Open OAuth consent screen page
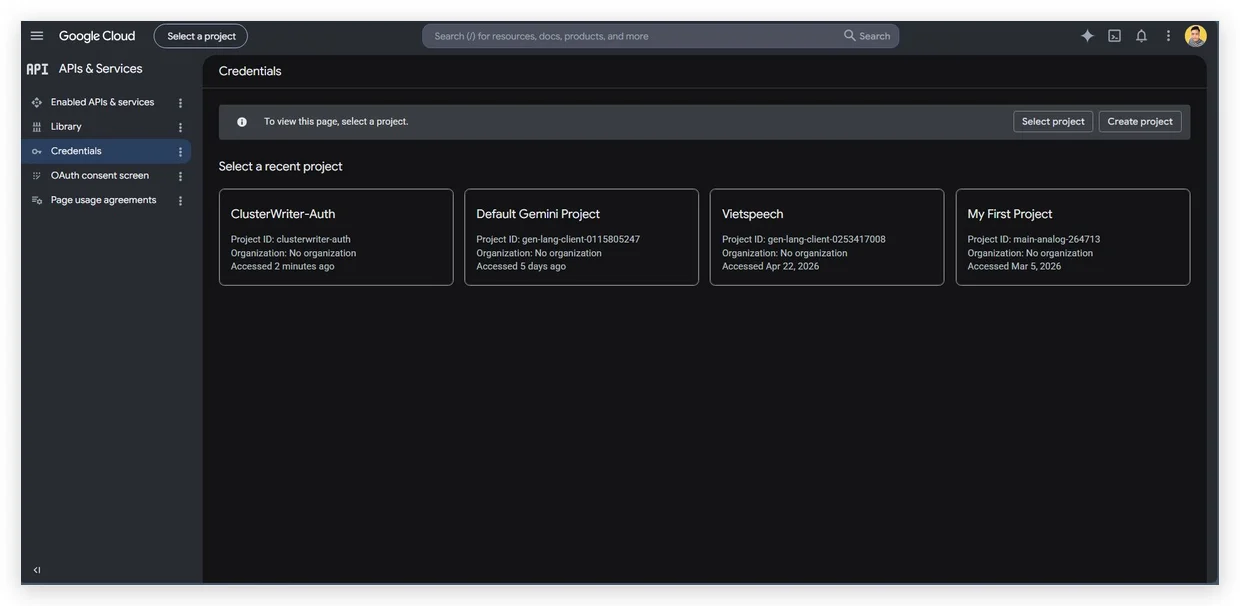Viewport: 1240px width, 606px height. [x=100, y=176]
